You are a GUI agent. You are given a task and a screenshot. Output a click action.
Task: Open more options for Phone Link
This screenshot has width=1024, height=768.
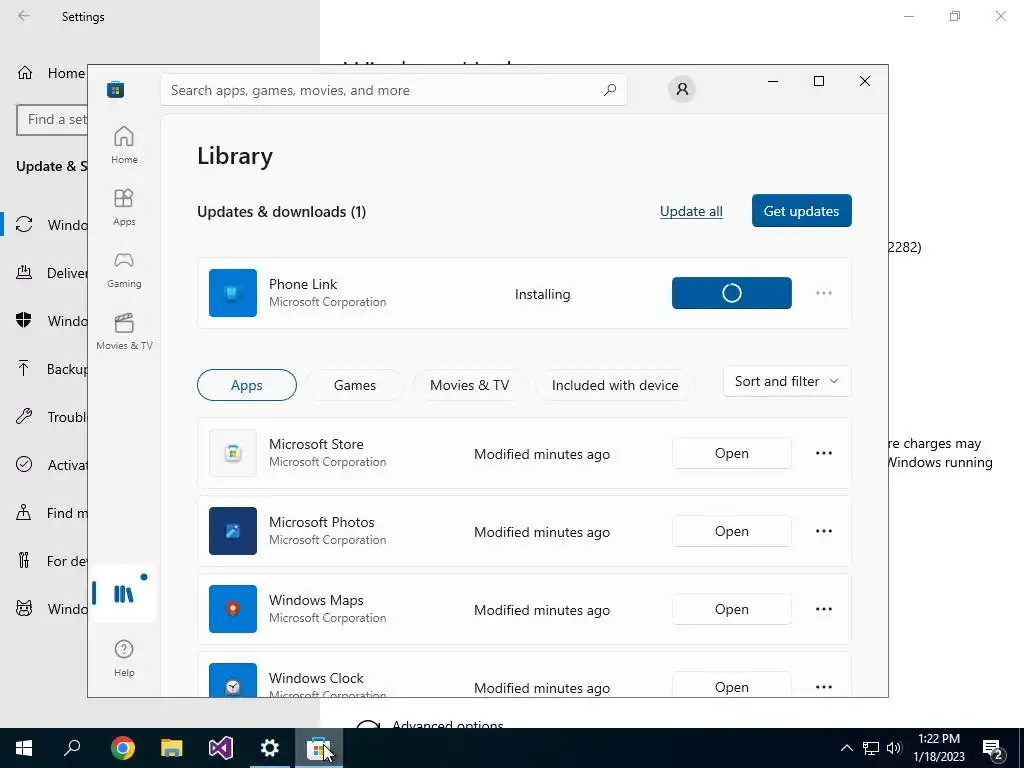pos(824,293)
